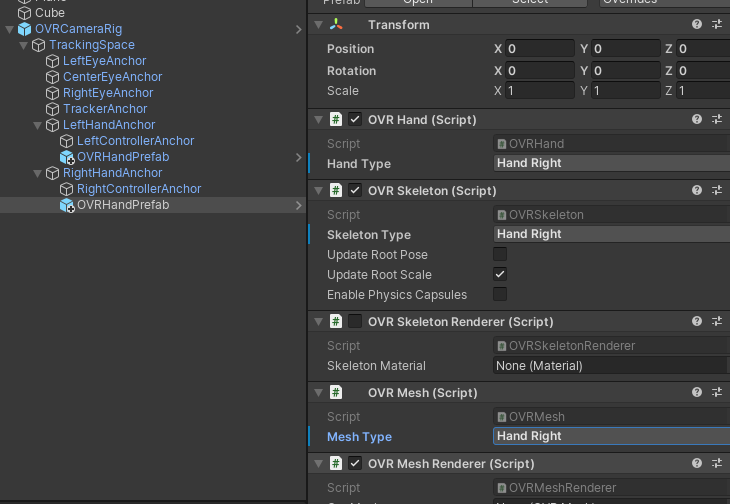This screenshot has width=730, height=504.
Task: Click the Cube object icon
Action: pos(24,13)
